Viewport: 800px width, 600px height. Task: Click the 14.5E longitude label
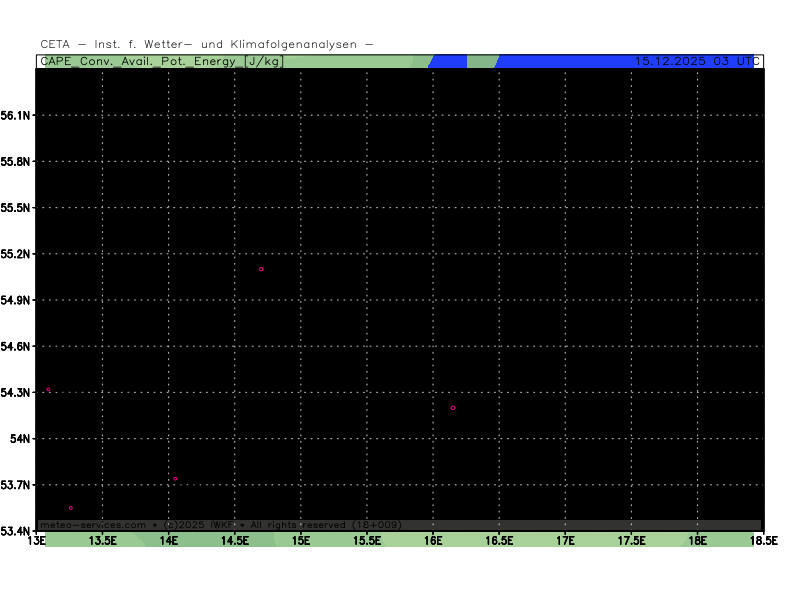click(235, 541)
